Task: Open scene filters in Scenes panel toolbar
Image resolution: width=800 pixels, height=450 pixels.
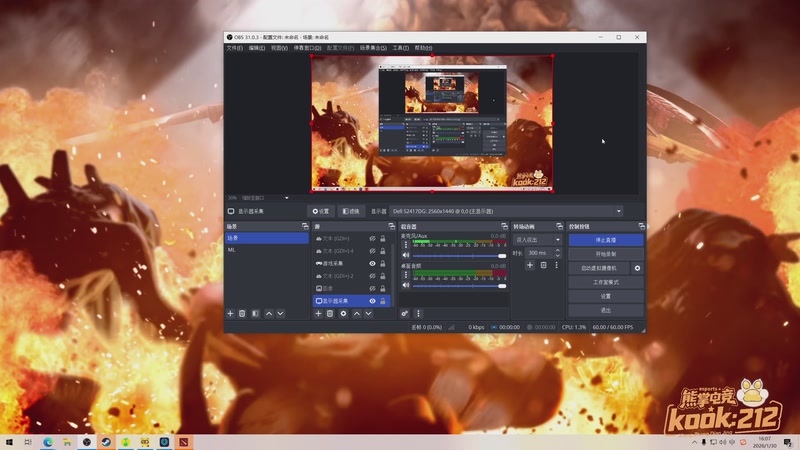Action: point(255,313)
